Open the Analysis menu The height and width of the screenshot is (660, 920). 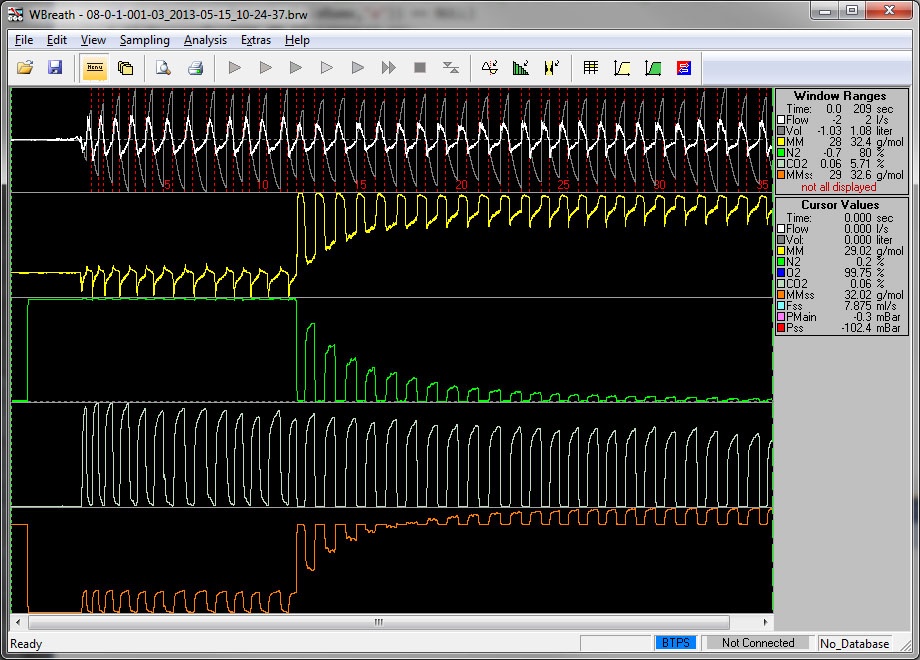click(205, 40)
